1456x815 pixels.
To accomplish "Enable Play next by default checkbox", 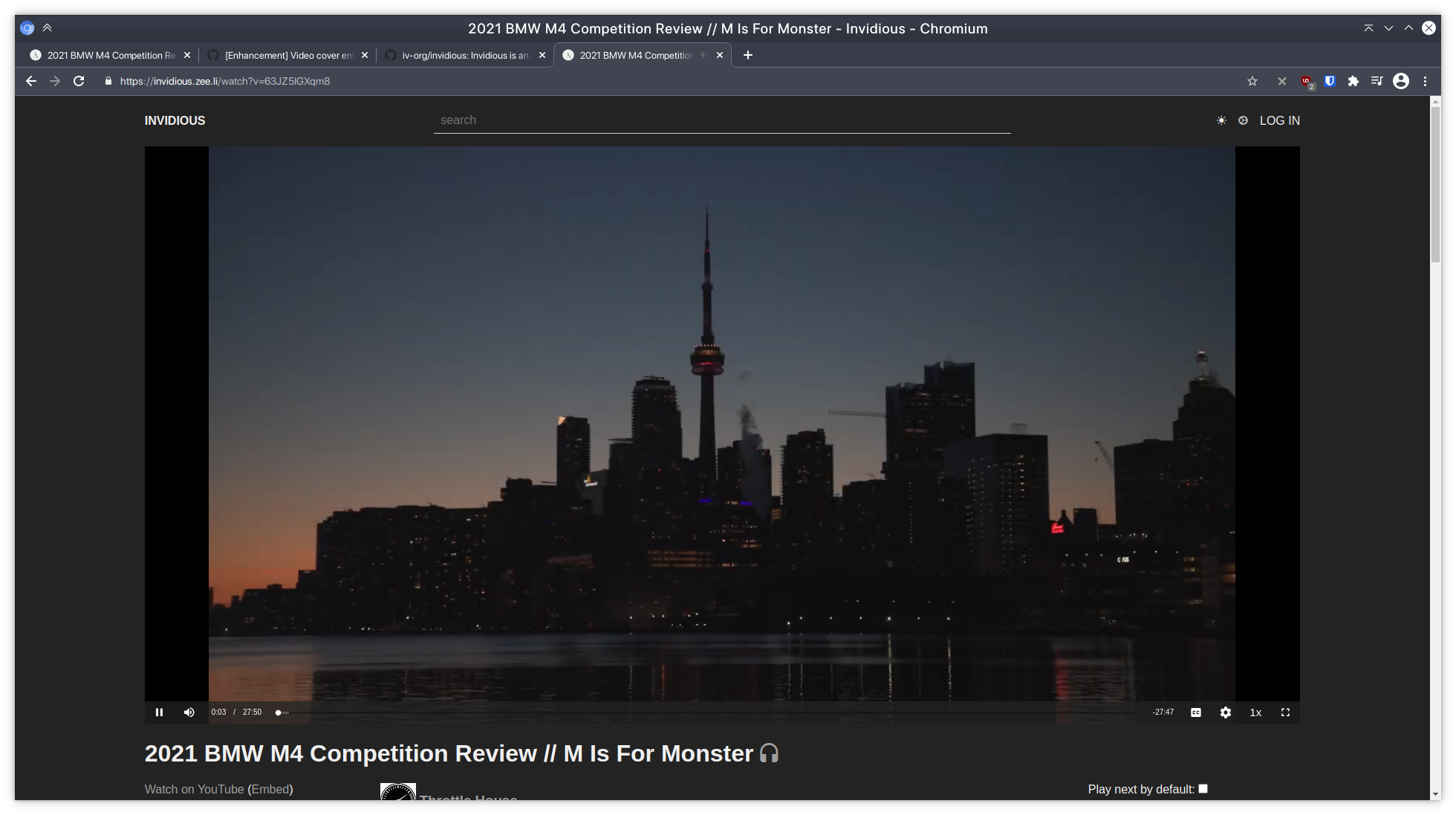I will [x=1203, y=788].
